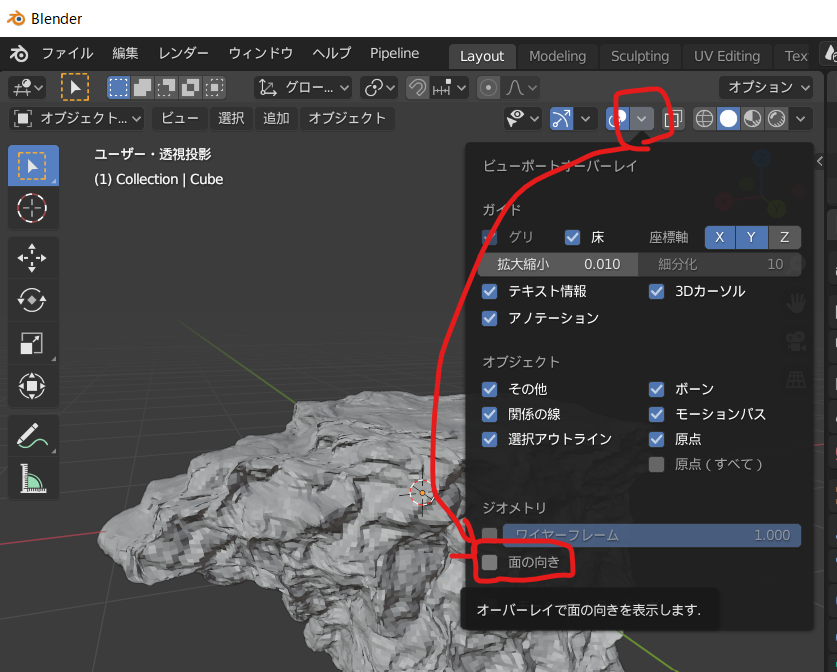Viewport: 837px width, 672px height.
Task: Toggle viewport overlays icon
Action: pyautogui.click(x=618, y=118)
